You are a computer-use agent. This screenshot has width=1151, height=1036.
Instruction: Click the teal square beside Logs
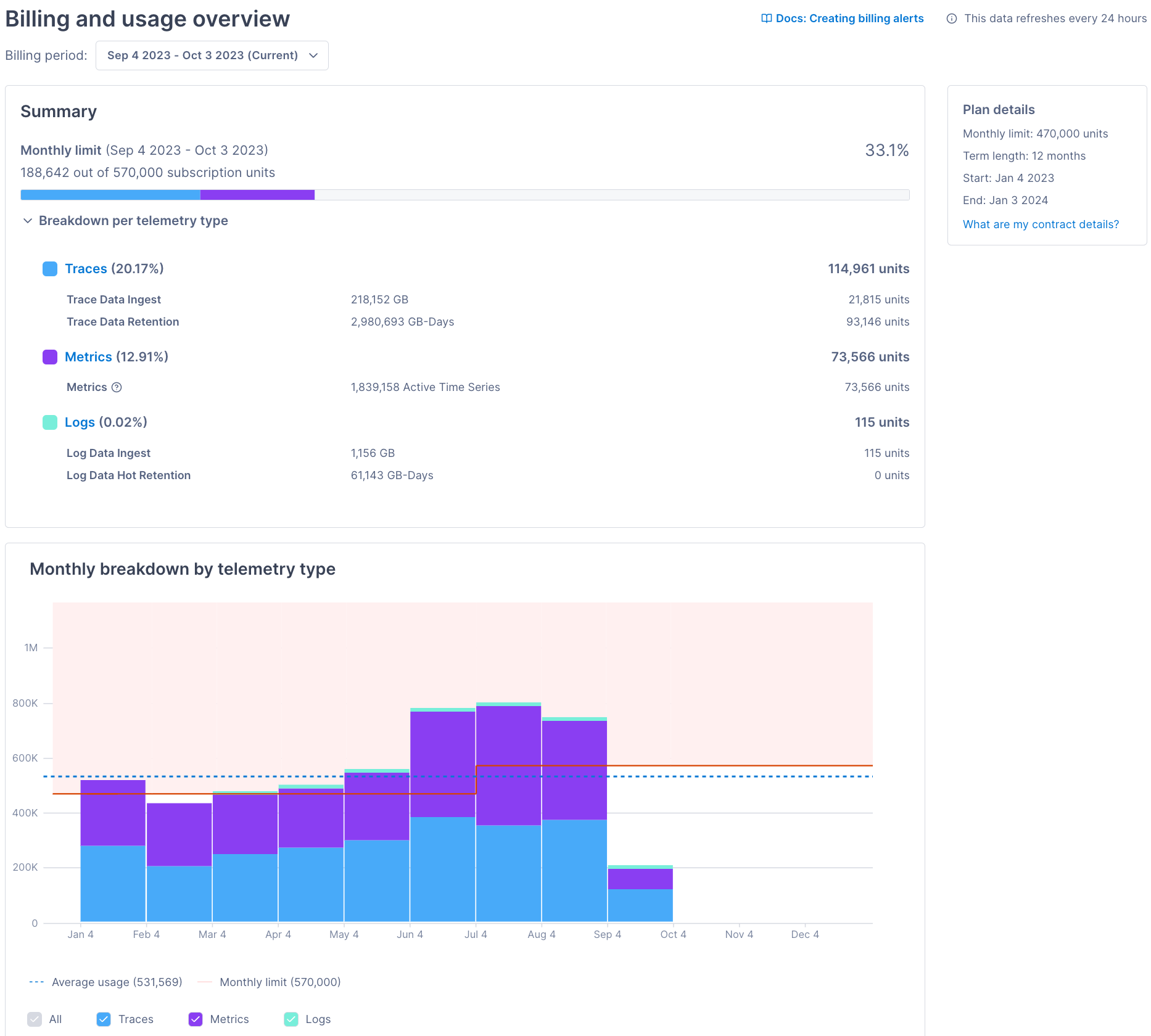coord(49,422)
